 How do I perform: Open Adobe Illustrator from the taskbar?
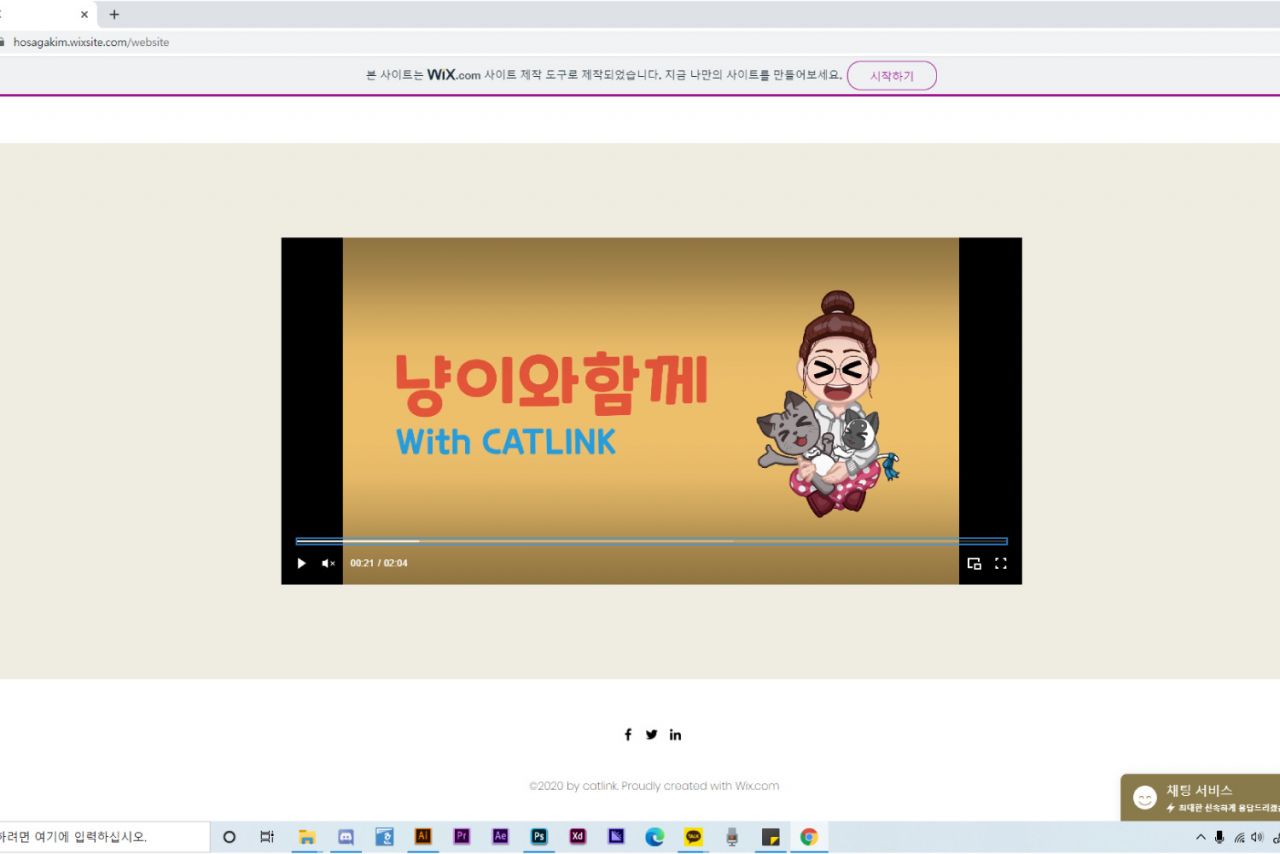423,837
